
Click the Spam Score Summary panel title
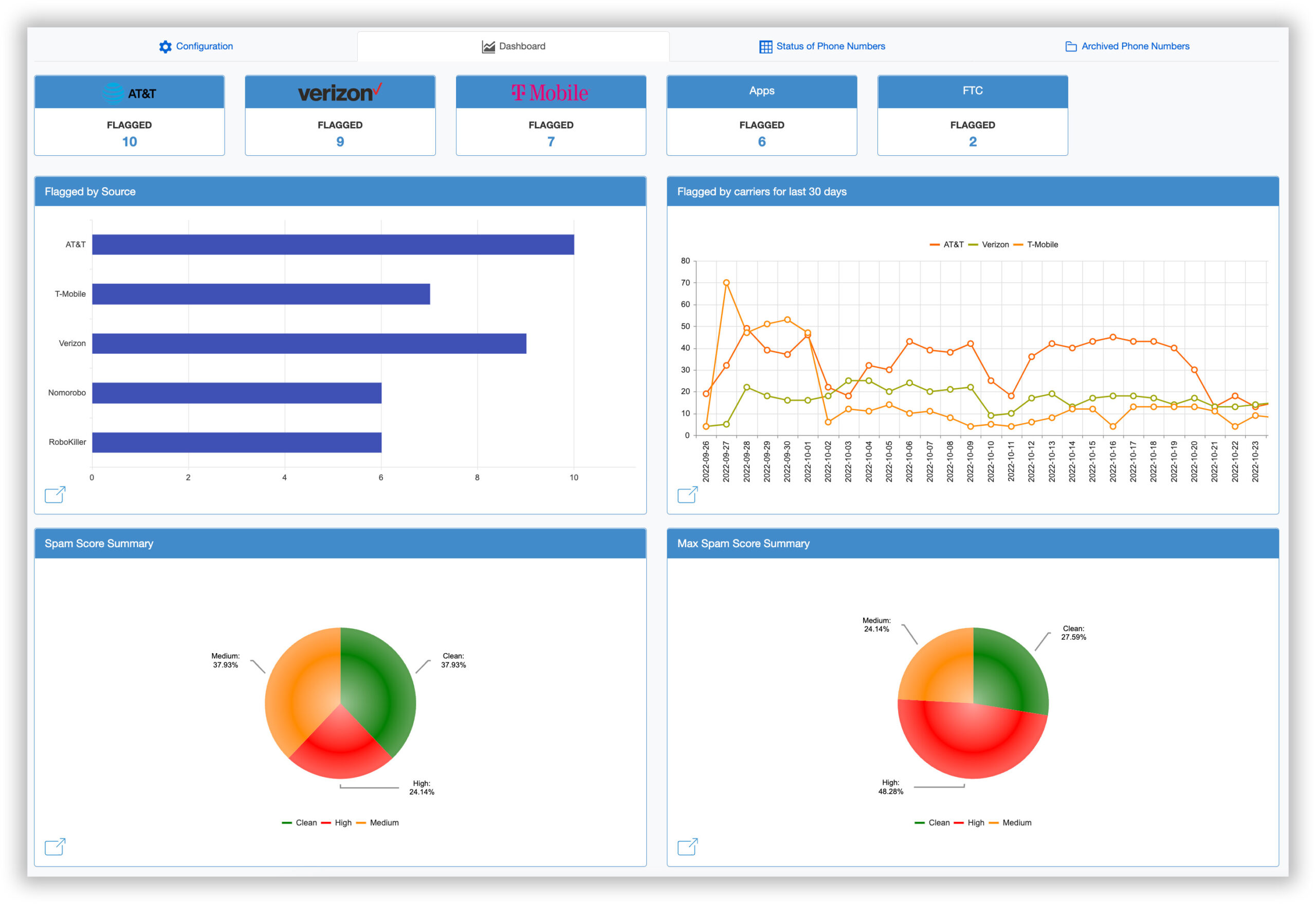(99, 543)
